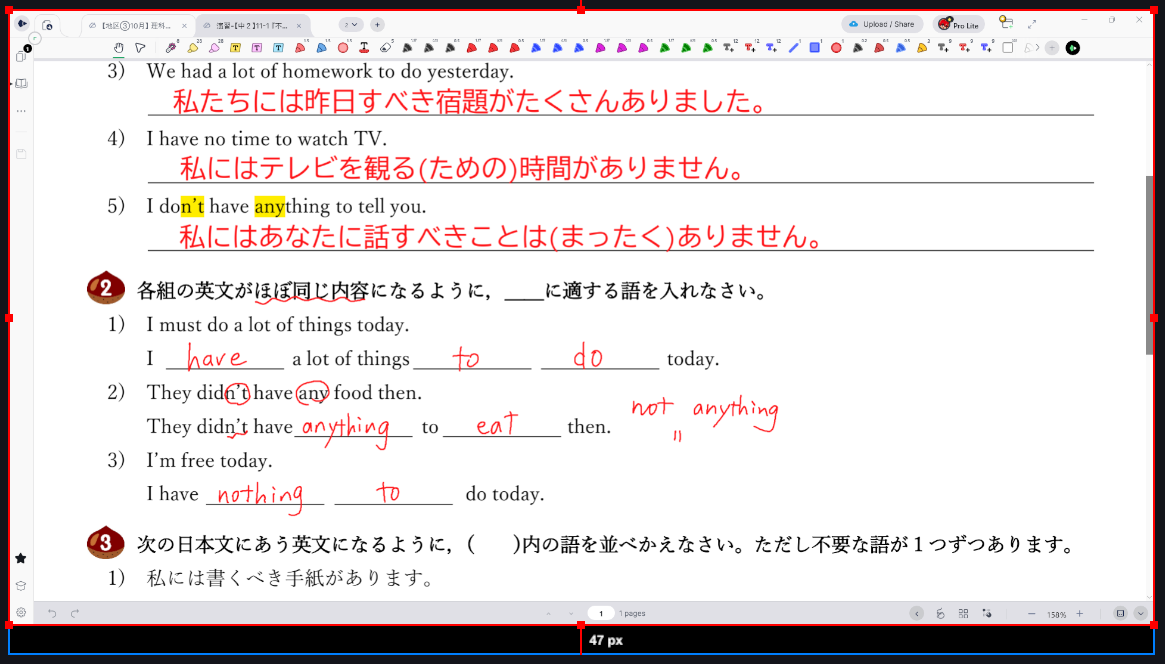Toggle fullscreen with the expand arrows icon
1165x664 pixels.
[1032, 24]
